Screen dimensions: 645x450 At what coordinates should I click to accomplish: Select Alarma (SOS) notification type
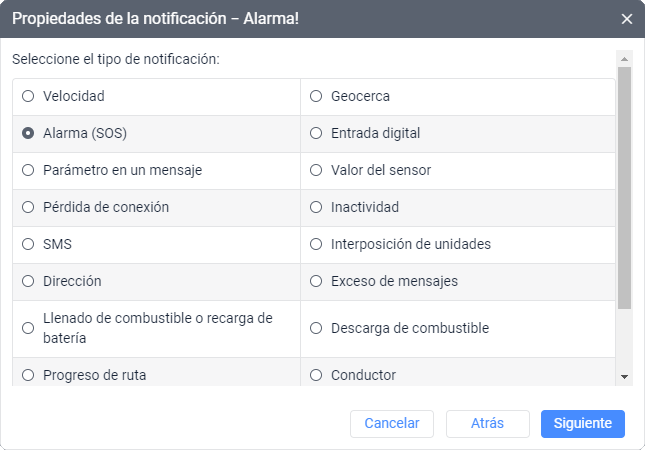(x=28, y=133)
